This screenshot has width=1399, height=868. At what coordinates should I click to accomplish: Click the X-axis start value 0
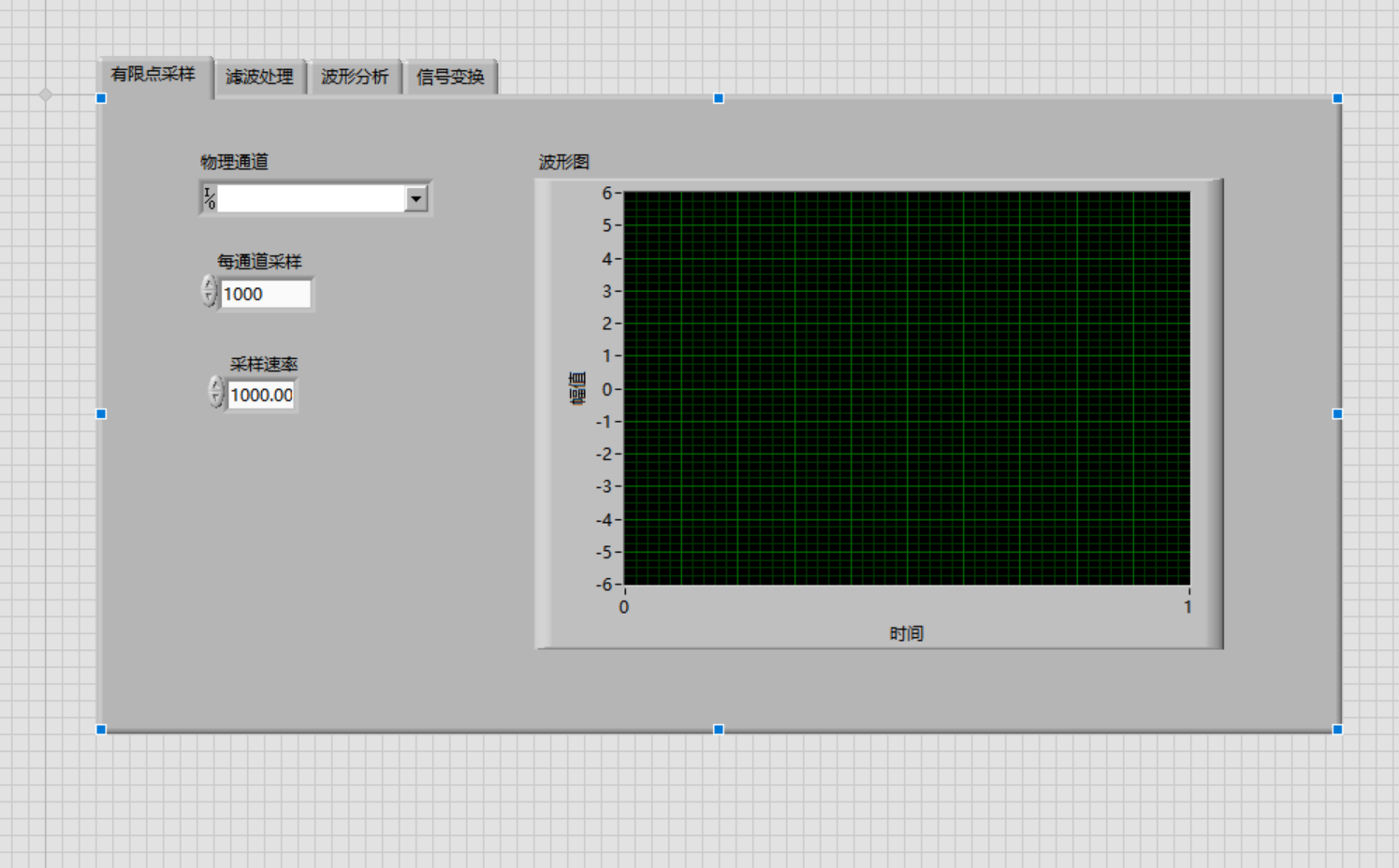tap(624, 607)
